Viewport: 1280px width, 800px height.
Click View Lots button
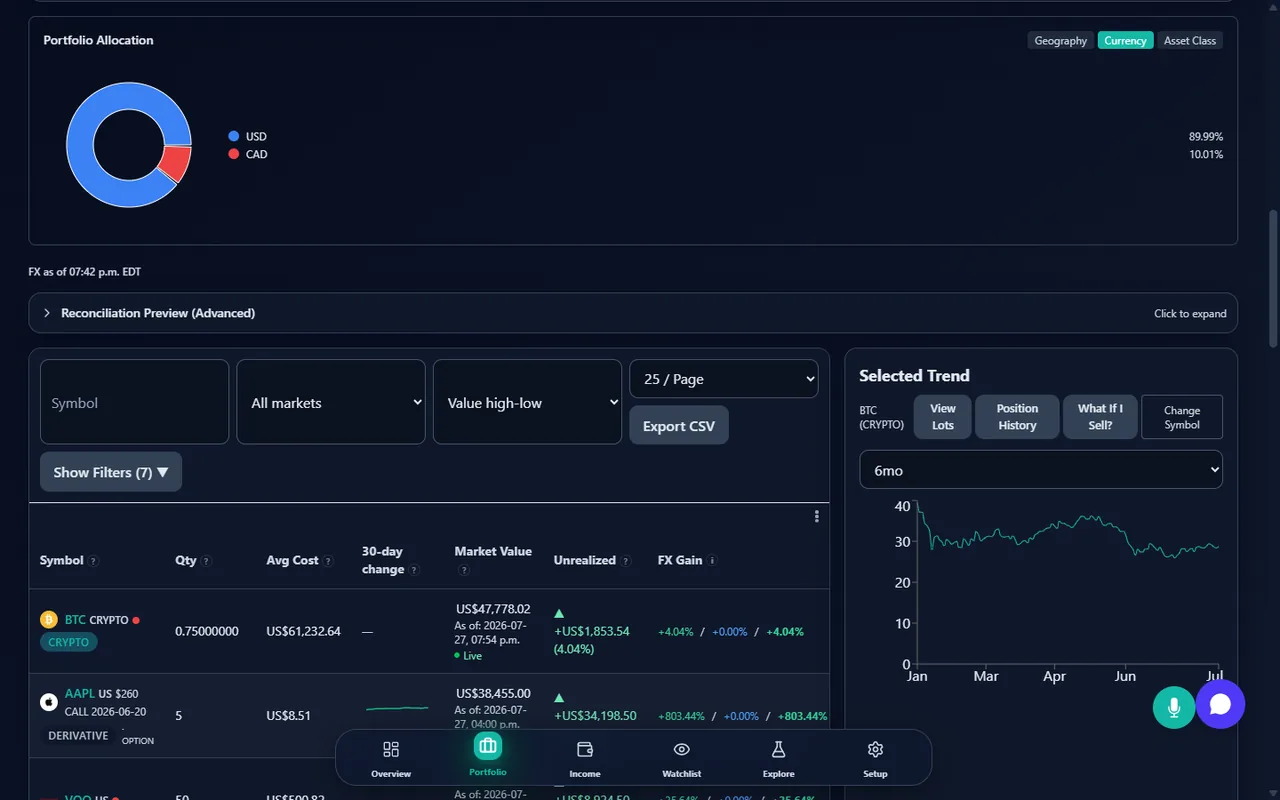point(943,417)
